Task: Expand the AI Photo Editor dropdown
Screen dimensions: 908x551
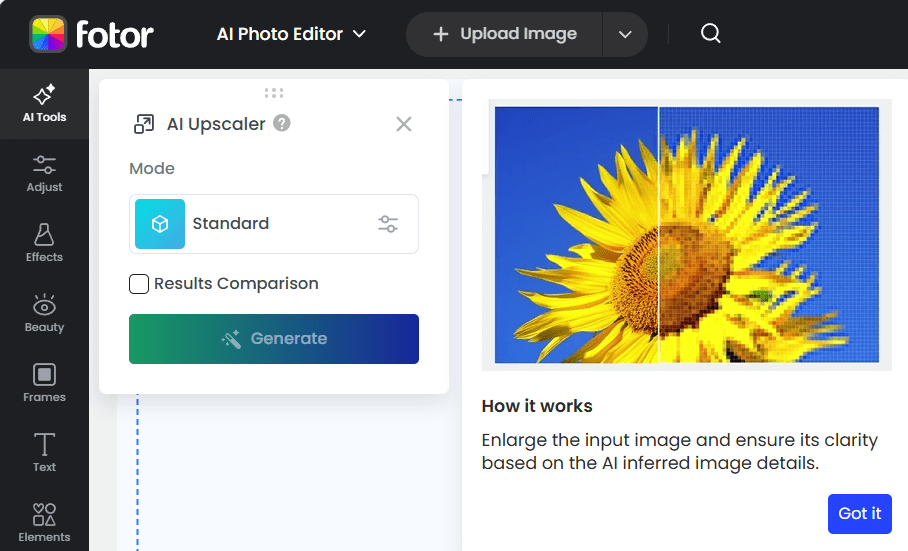Action: coord(291,34)
